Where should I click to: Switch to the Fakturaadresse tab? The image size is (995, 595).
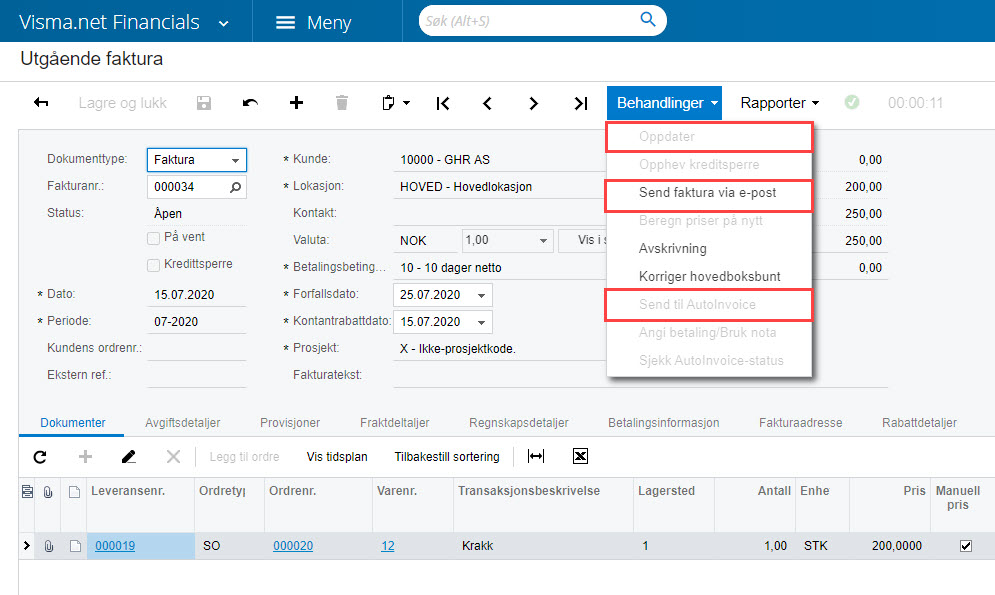pyautogui.click(x=801, y=423)
